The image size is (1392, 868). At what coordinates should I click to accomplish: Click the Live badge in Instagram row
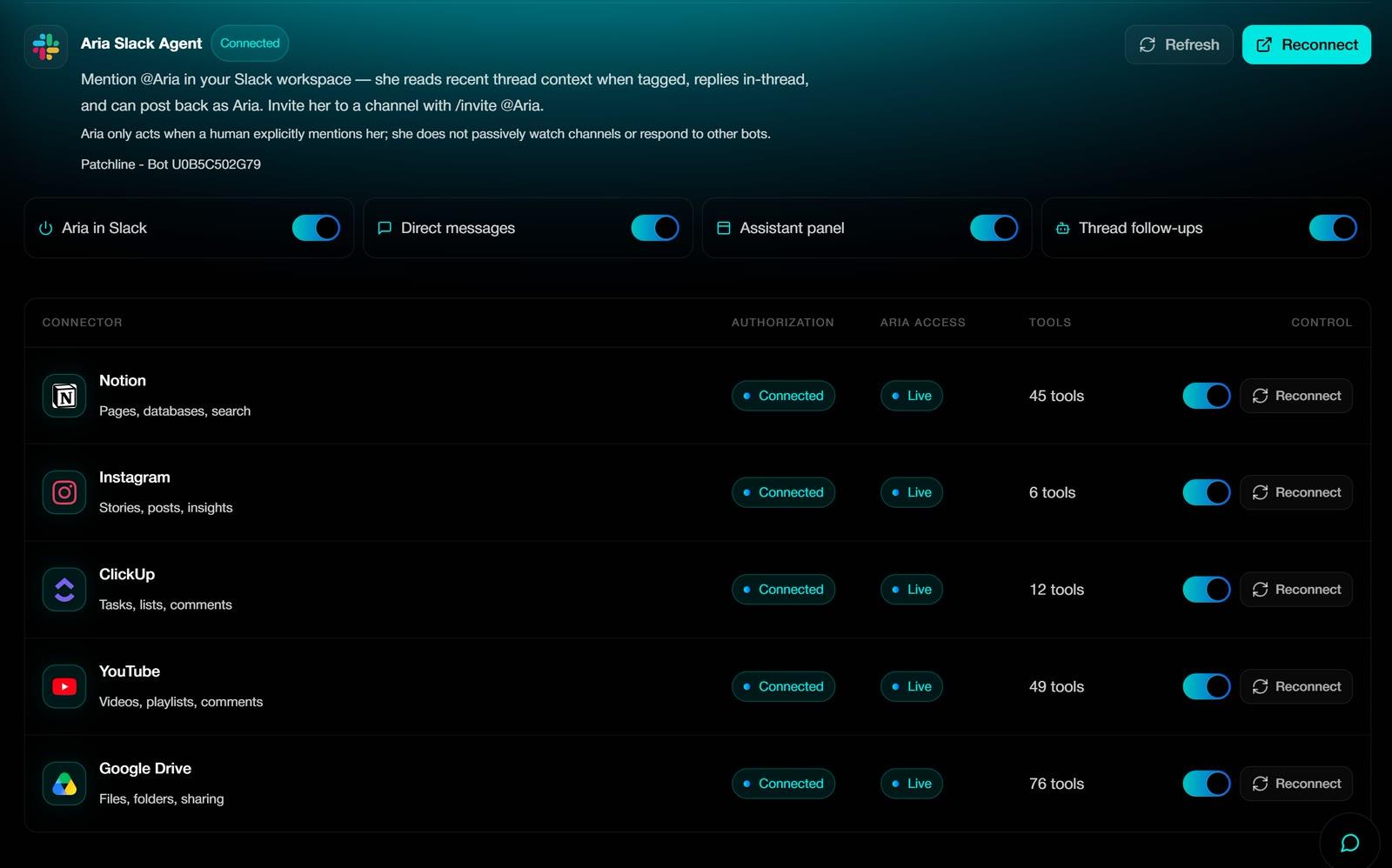pos(912,492)
